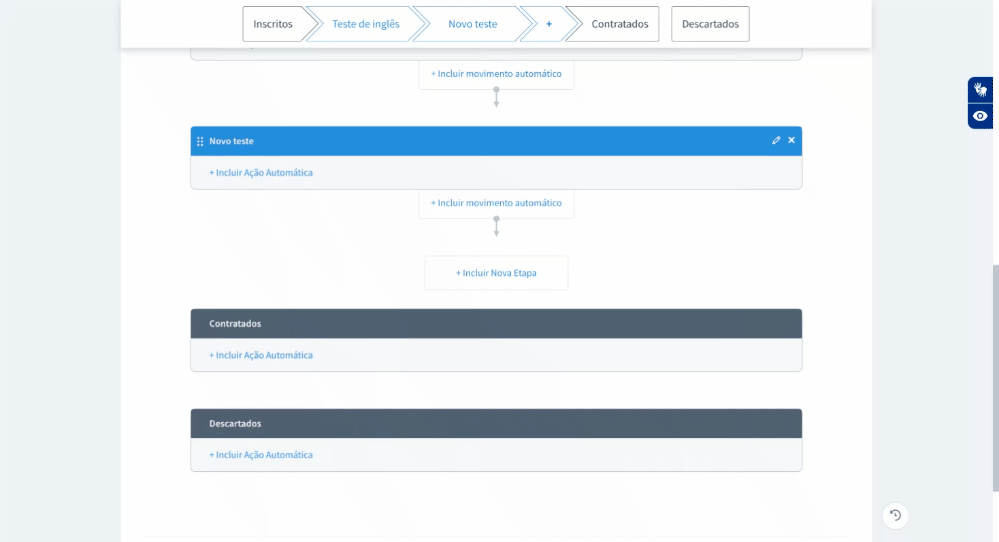Switch to the Descartados stage tab

710,24
